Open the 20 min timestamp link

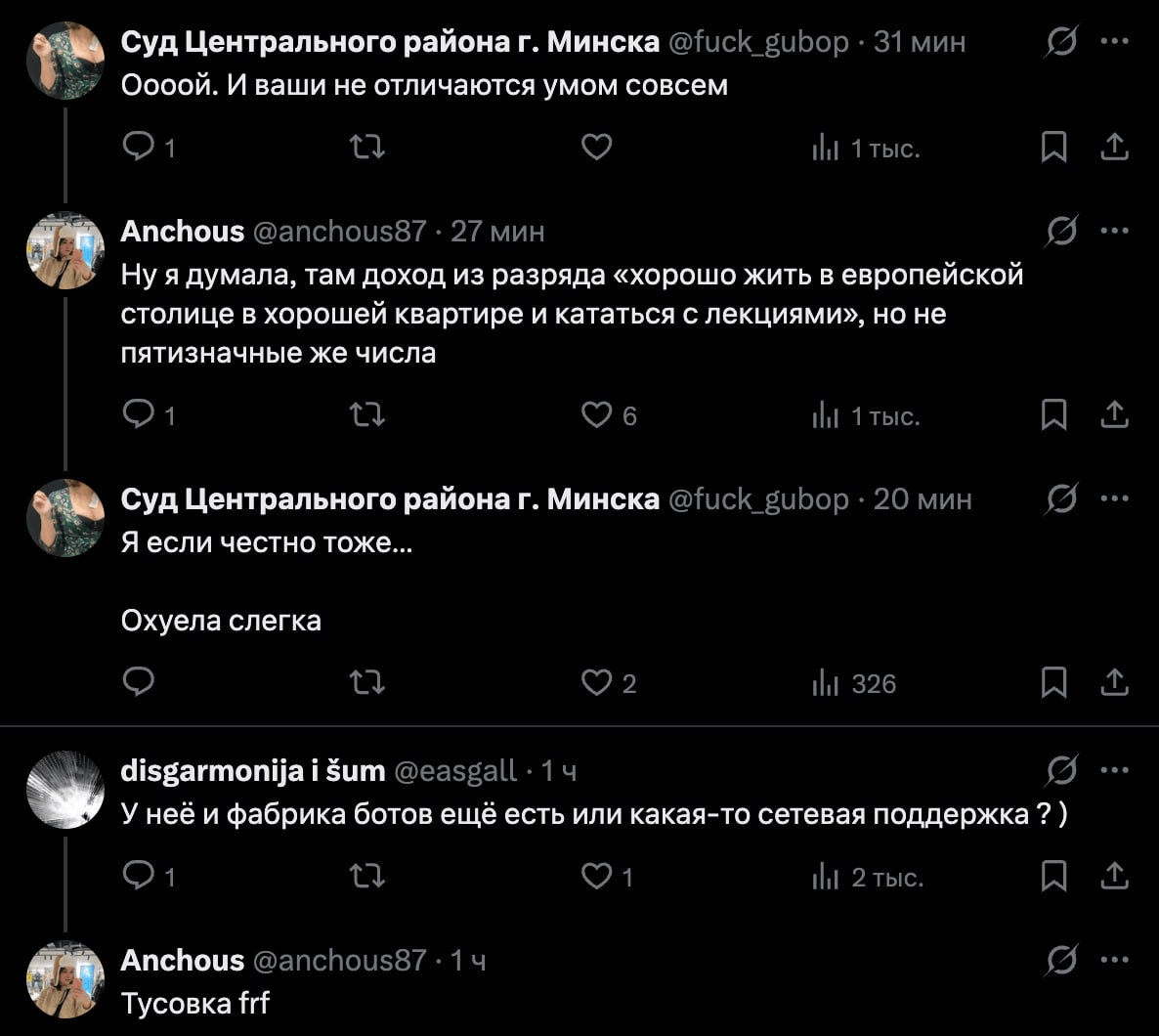[923, 499]
